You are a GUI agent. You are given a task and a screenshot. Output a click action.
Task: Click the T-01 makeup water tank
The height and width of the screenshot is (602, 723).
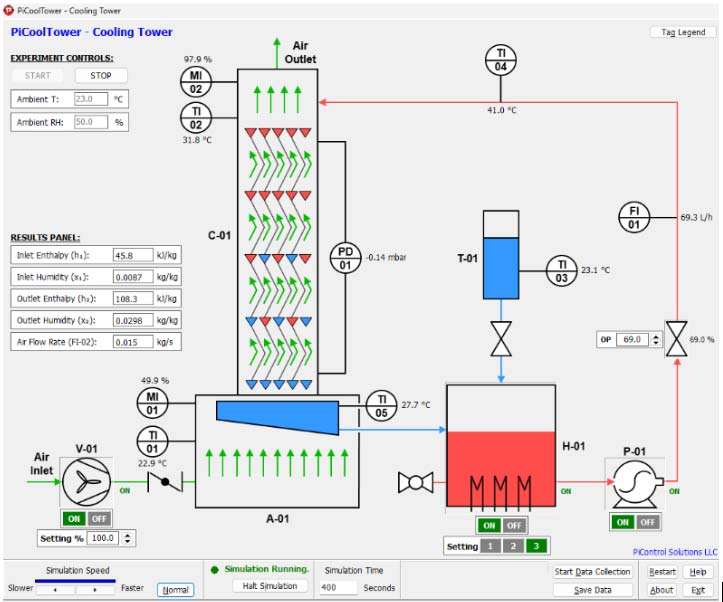click(x=501, y=255)
